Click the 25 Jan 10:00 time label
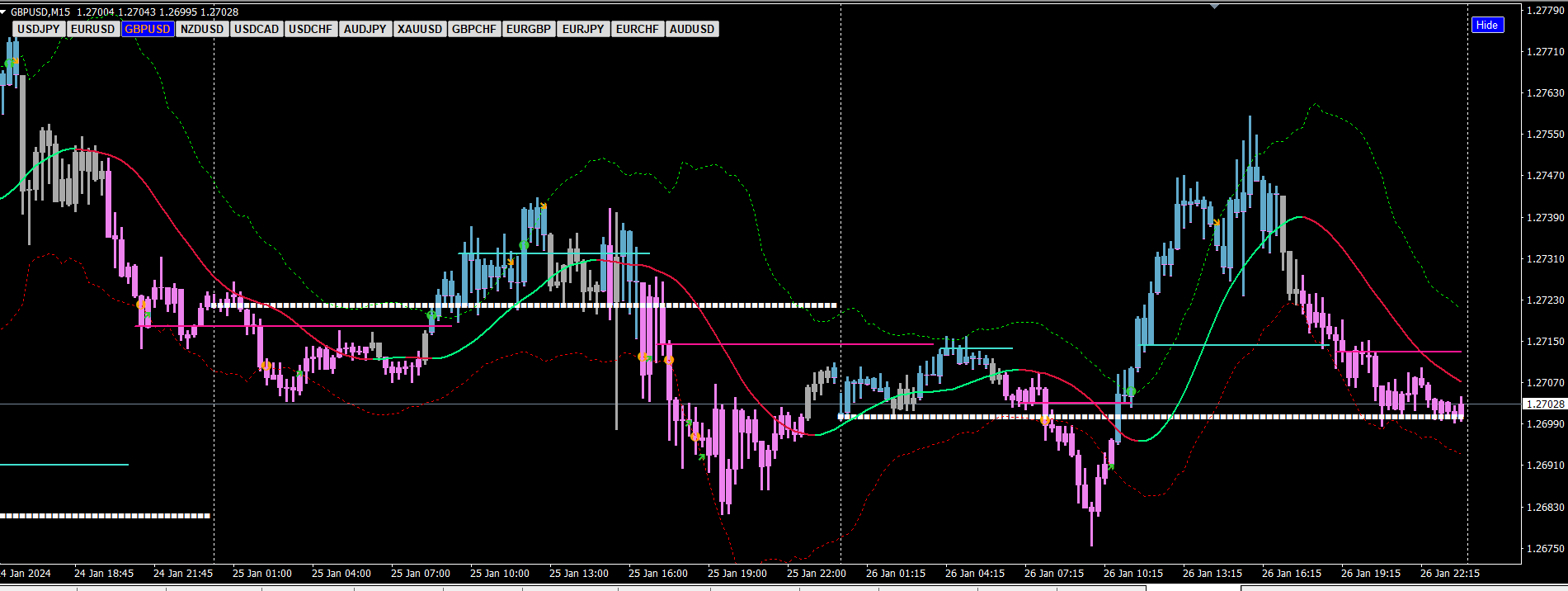 (x=500, y=573)
